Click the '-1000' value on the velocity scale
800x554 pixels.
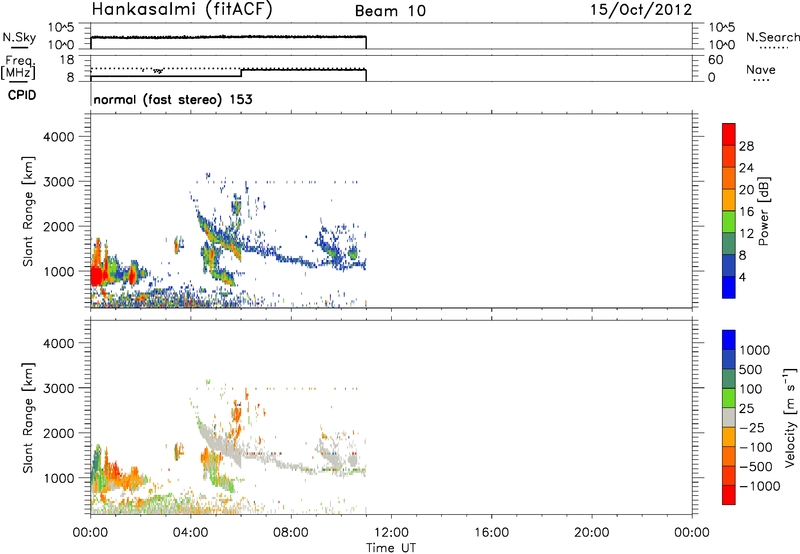pyautogui.click(x=760, y=486)
